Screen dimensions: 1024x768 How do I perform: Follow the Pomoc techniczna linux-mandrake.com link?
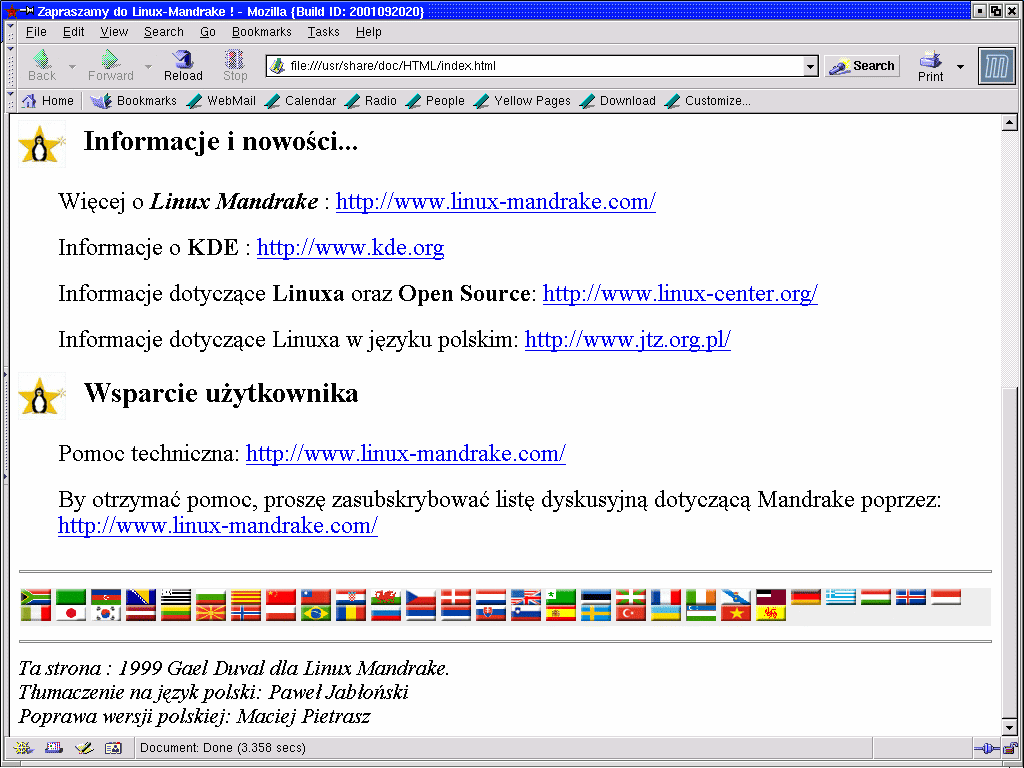pyautogui.click(x=406, y=453)
